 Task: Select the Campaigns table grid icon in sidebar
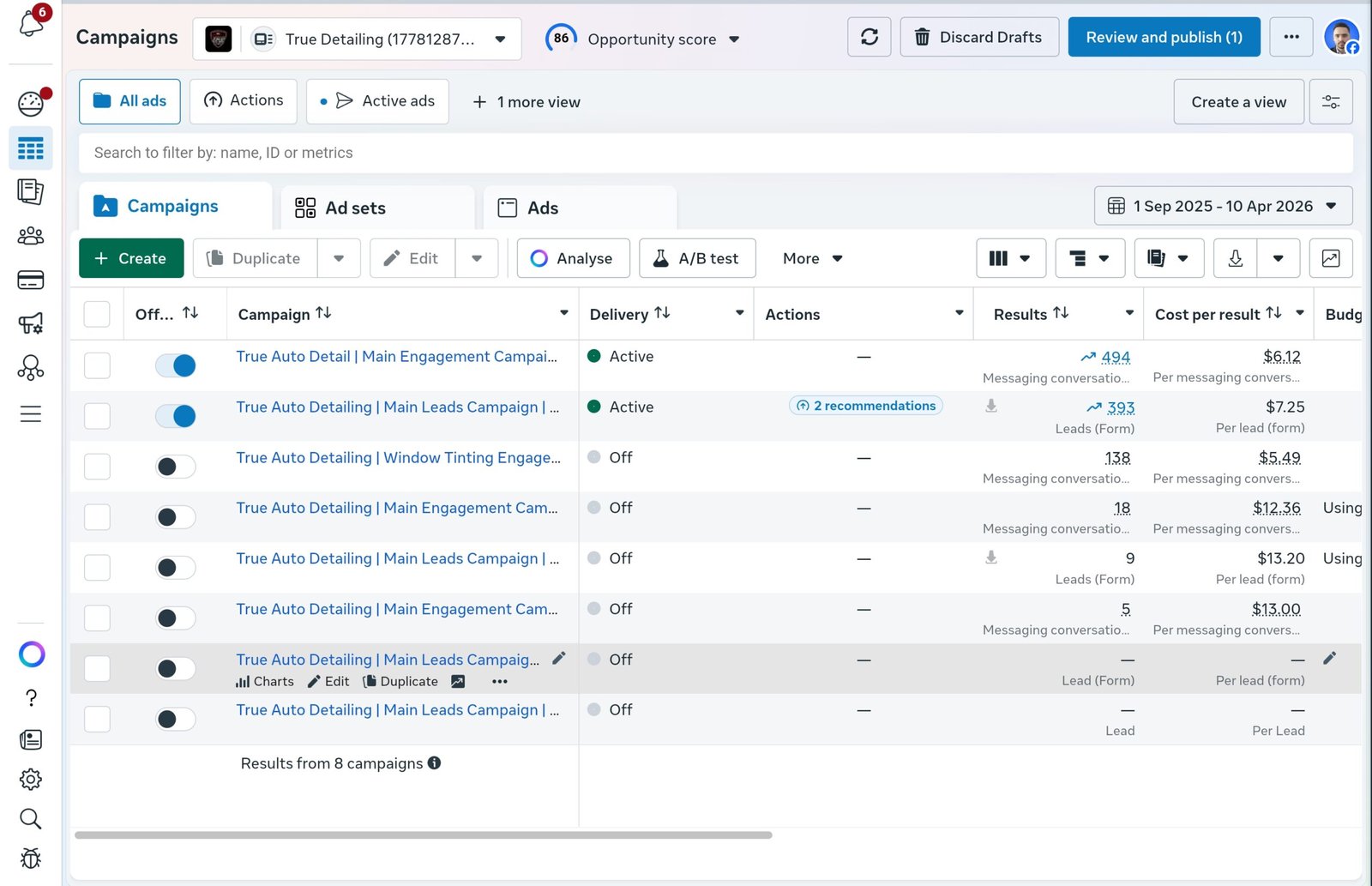click(31, 148)
